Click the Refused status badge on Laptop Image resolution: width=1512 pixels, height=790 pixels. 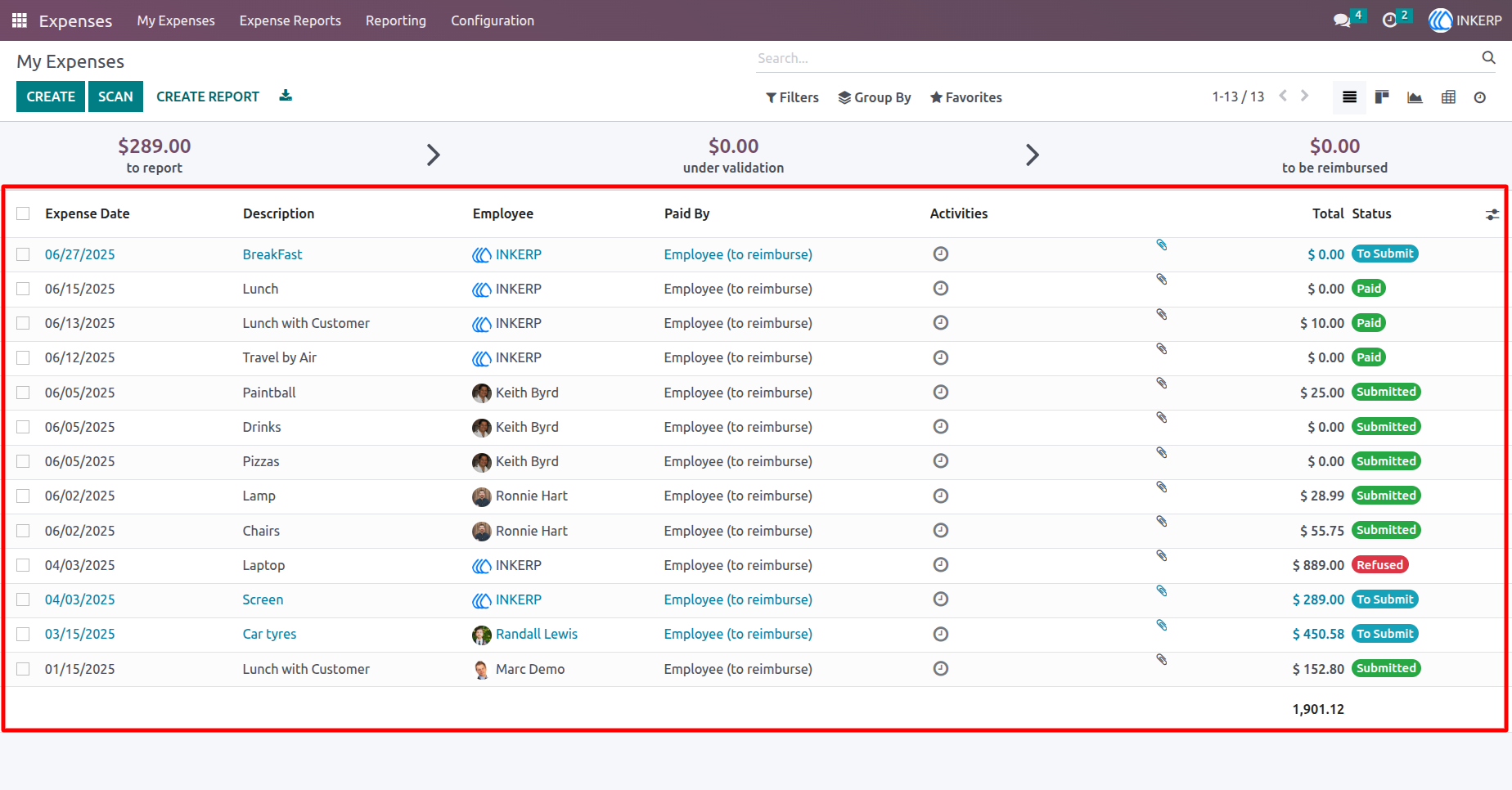1379,565
